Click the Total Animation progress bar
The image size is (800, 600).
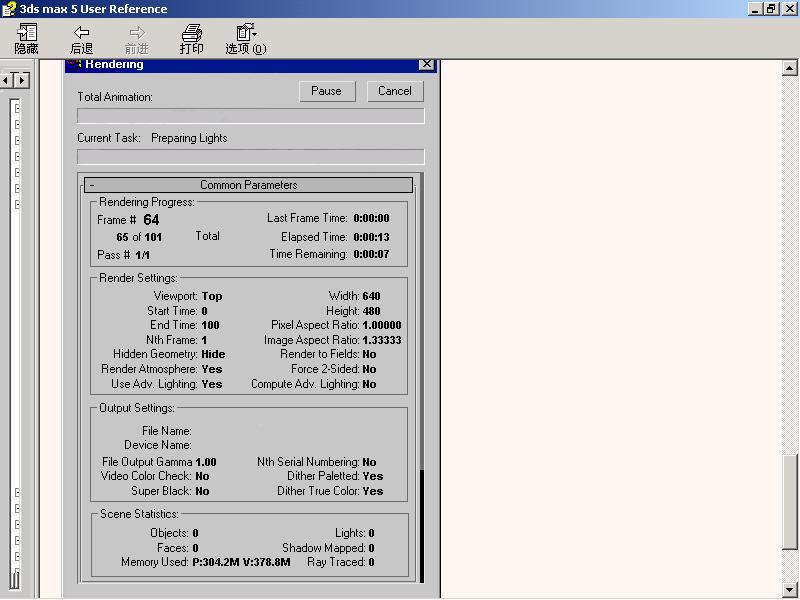tap(251, 116)
